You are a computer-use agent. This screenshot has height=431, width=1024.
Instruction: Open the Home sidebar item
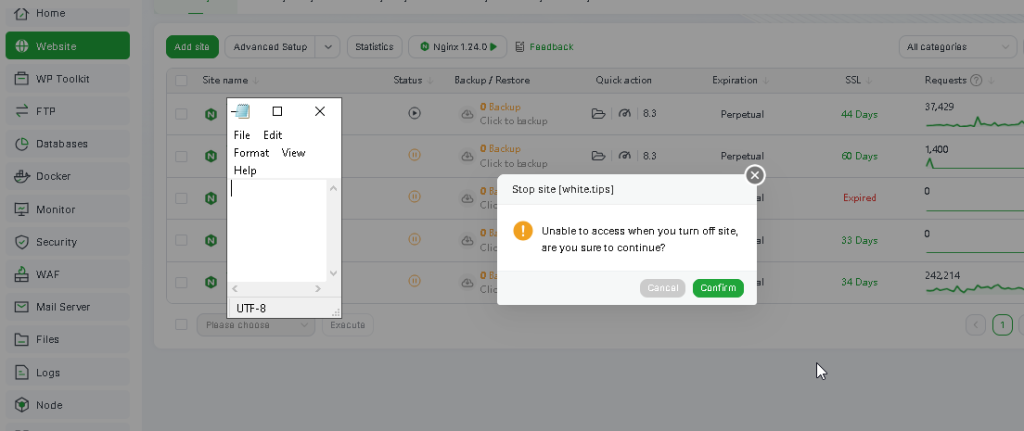tap(68, 13)
